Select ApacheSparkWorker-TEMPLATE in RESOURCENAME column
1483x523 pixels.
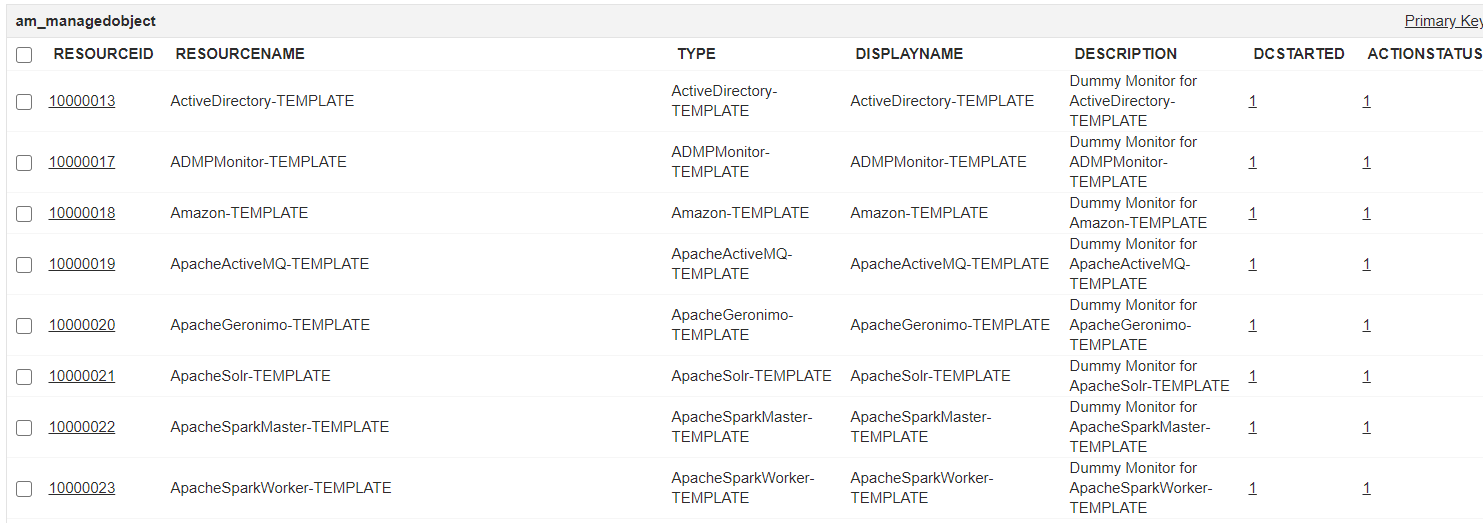pyautogui.click(x=281, y=488)
